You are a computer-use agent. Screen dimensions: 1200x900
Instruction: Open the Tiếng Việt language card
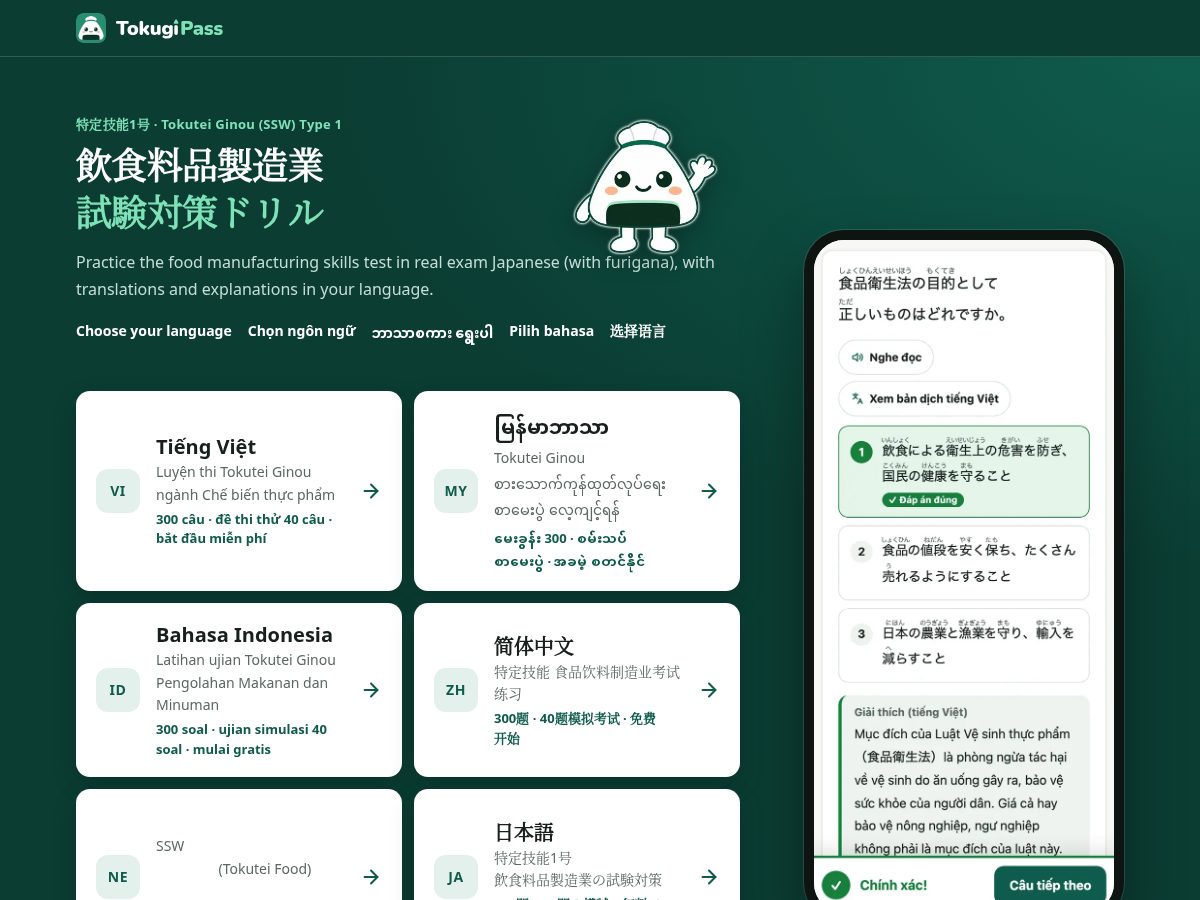click(239, 491)
